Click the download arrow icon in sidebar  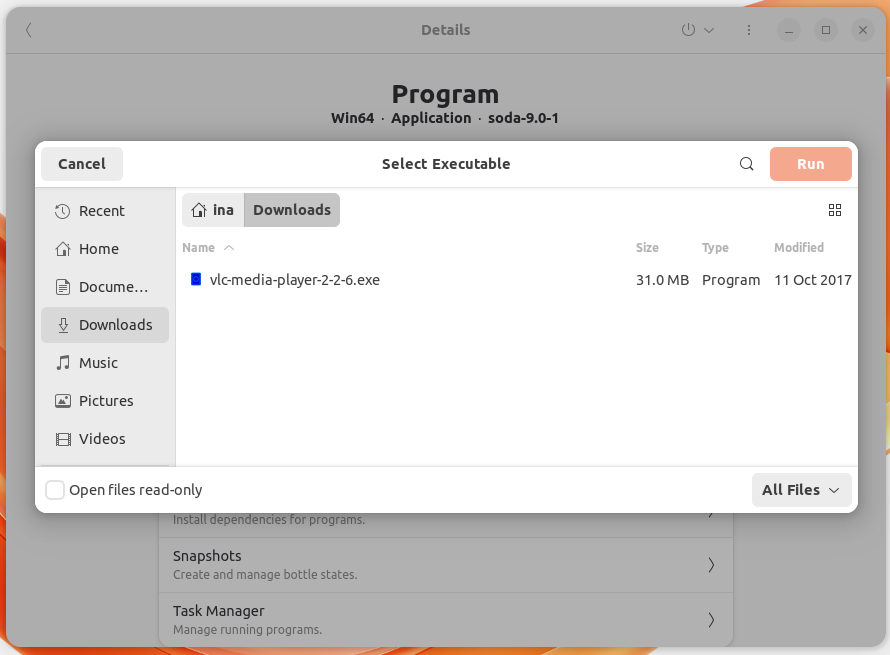[63, 325]
